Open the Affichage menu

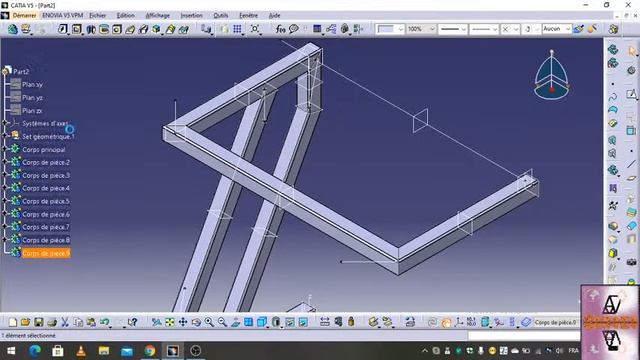[158, 16]
